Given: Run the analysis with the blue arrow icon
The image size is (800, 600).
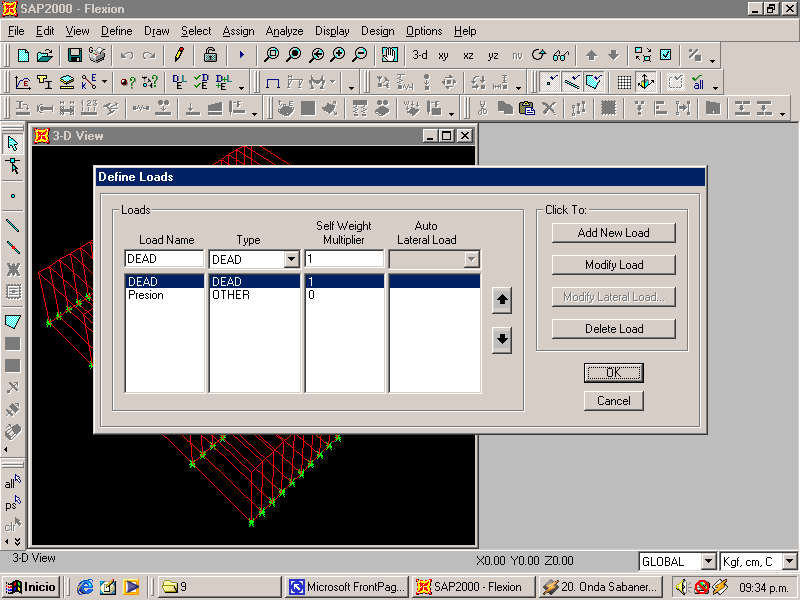Looking at the screenshot, I should [241, 55].
